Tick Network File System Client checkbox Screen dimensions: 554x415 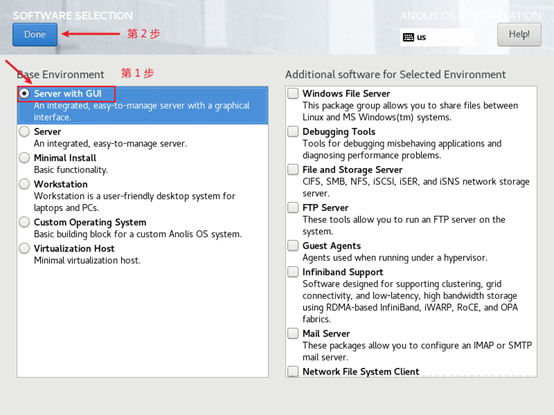(x=293, y=371)
